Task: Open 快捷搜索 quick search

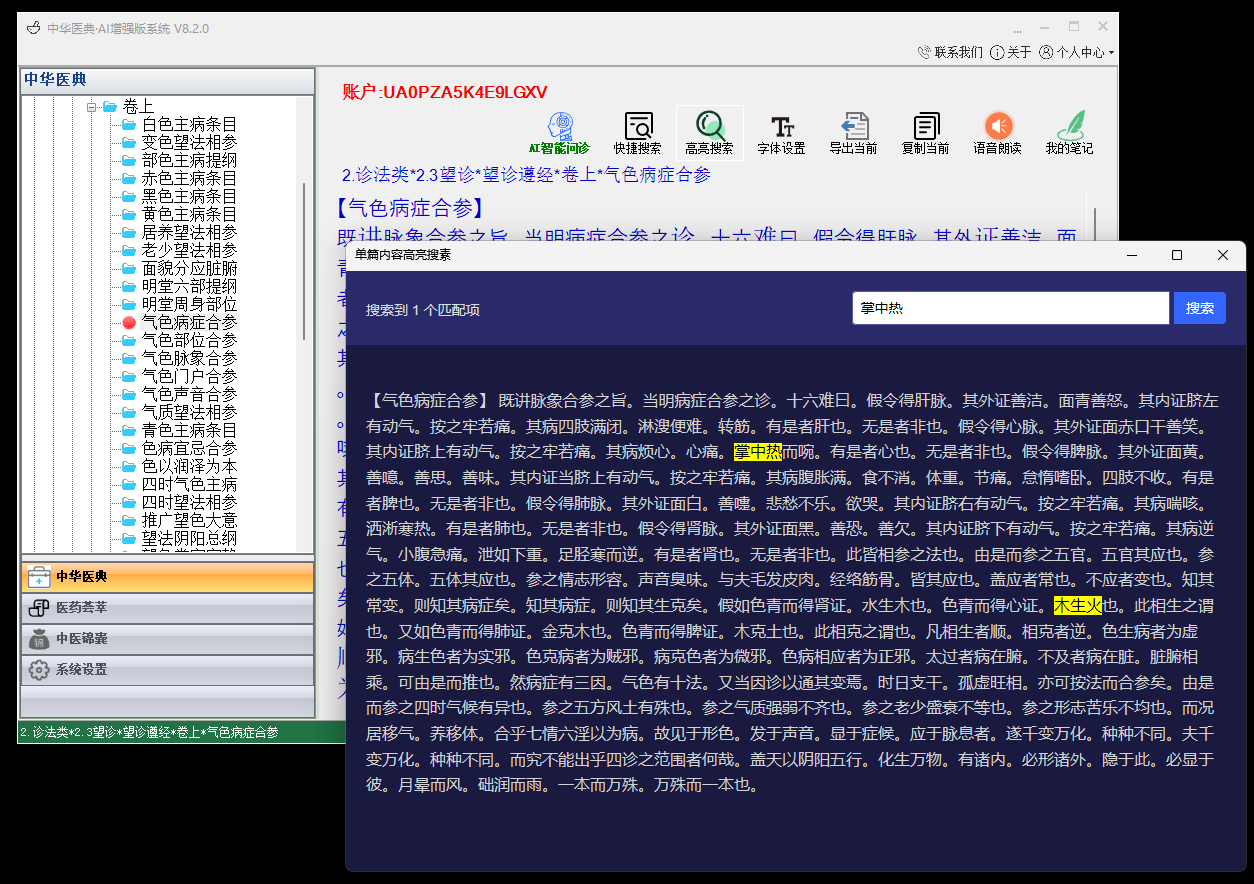Action: [x=637, y=132]
